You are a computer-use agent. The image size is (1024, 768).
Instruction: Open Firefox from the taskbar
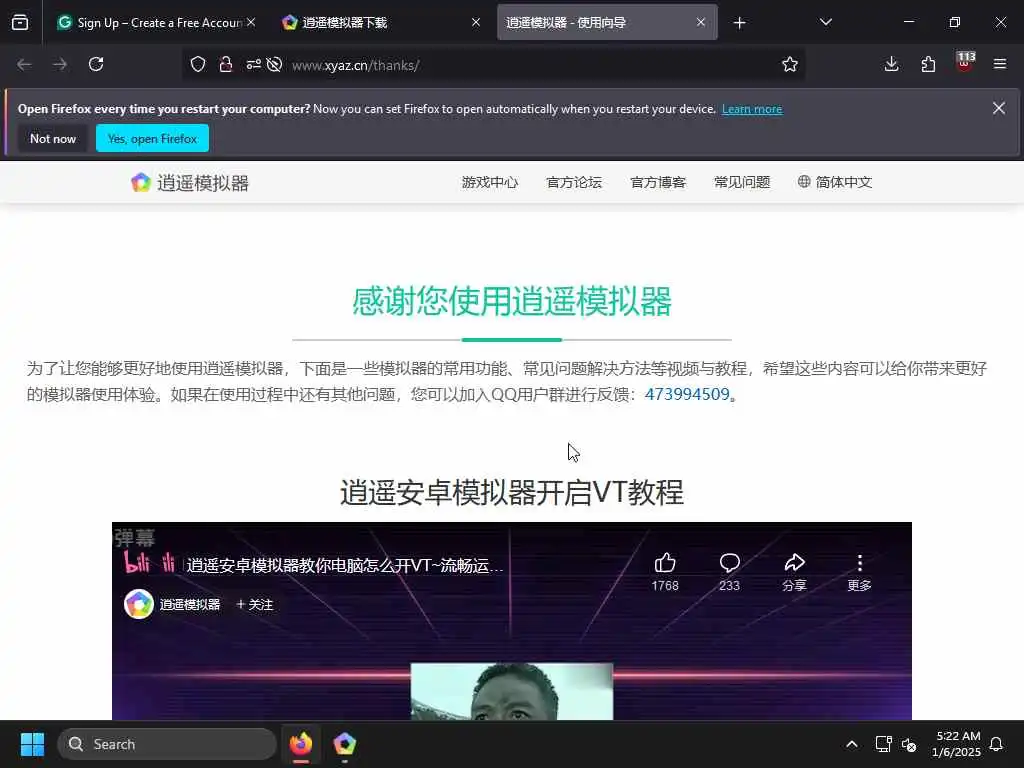pos(301,744)
